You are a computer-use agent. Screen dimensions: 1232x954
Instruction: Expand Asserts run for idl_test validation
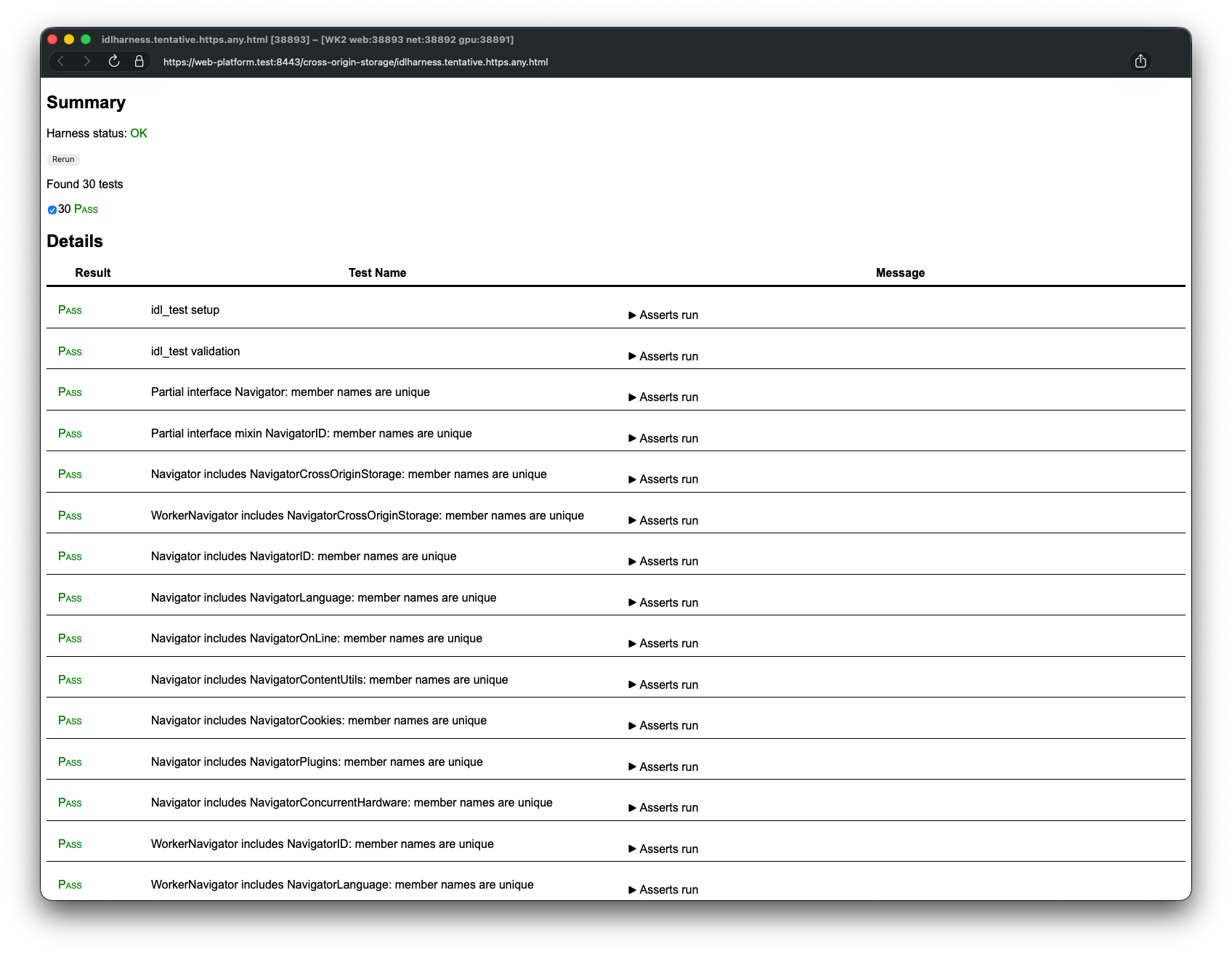click(x=663, y=356)
